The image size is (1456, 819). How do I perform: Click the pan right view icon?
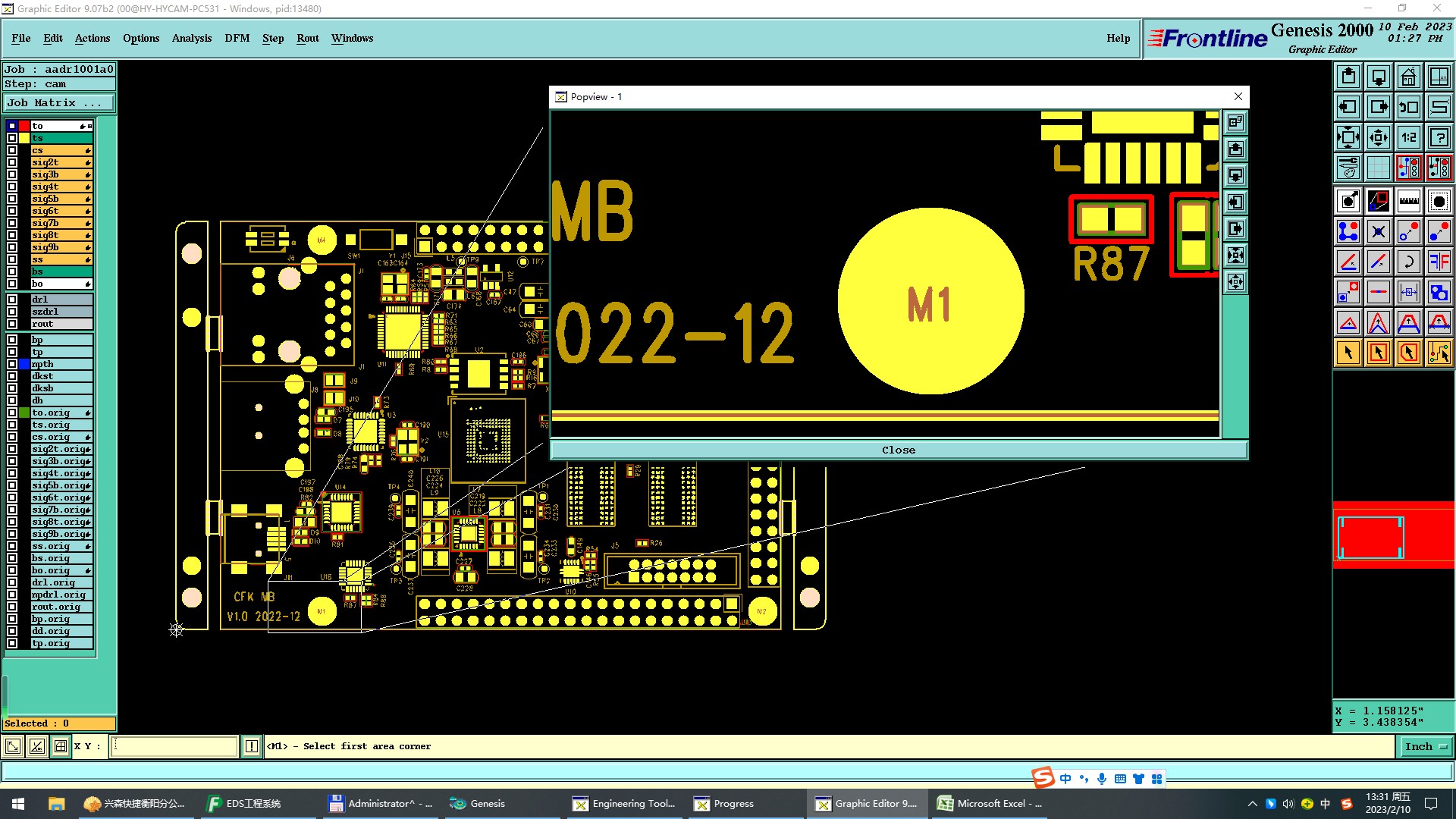point(1379,107)
